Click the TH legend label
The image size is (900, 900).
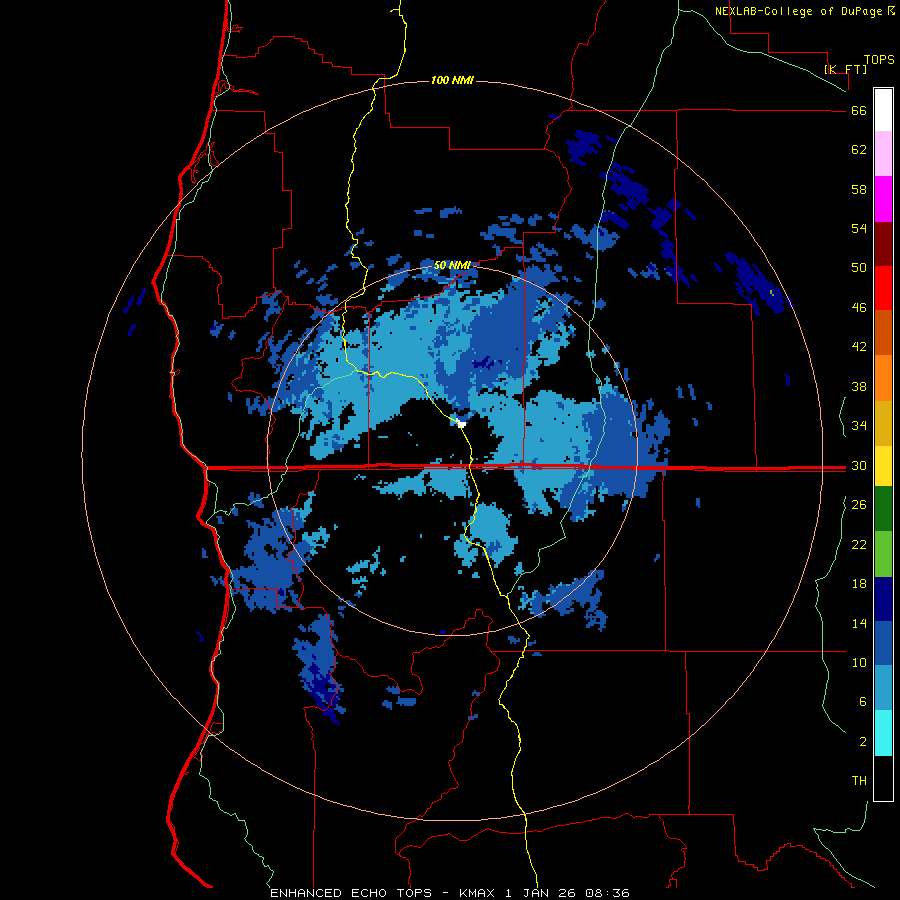[859, 781]
